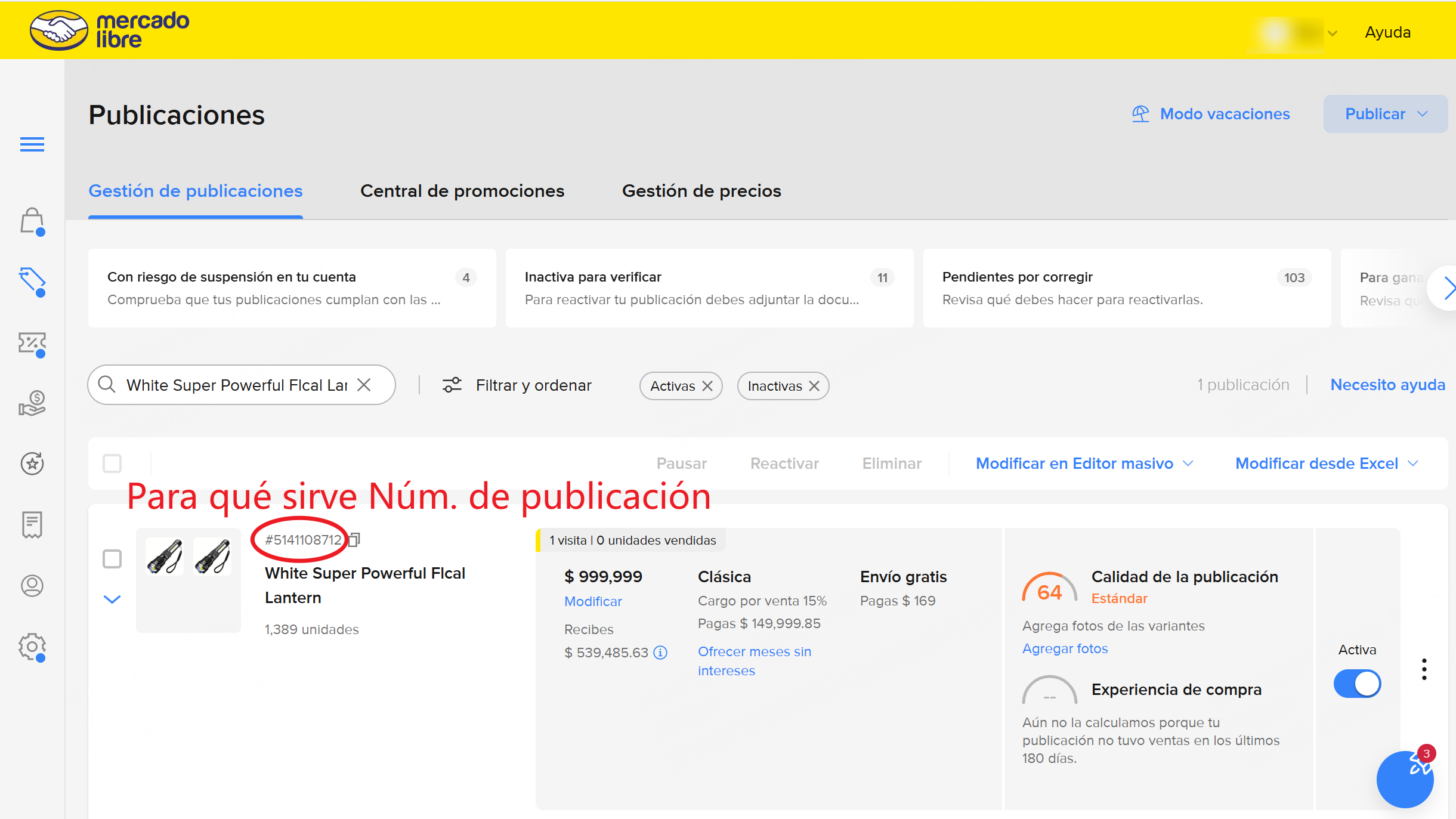
Task: Click the first flashlight product thumbnail
Action: click(165, 556)
